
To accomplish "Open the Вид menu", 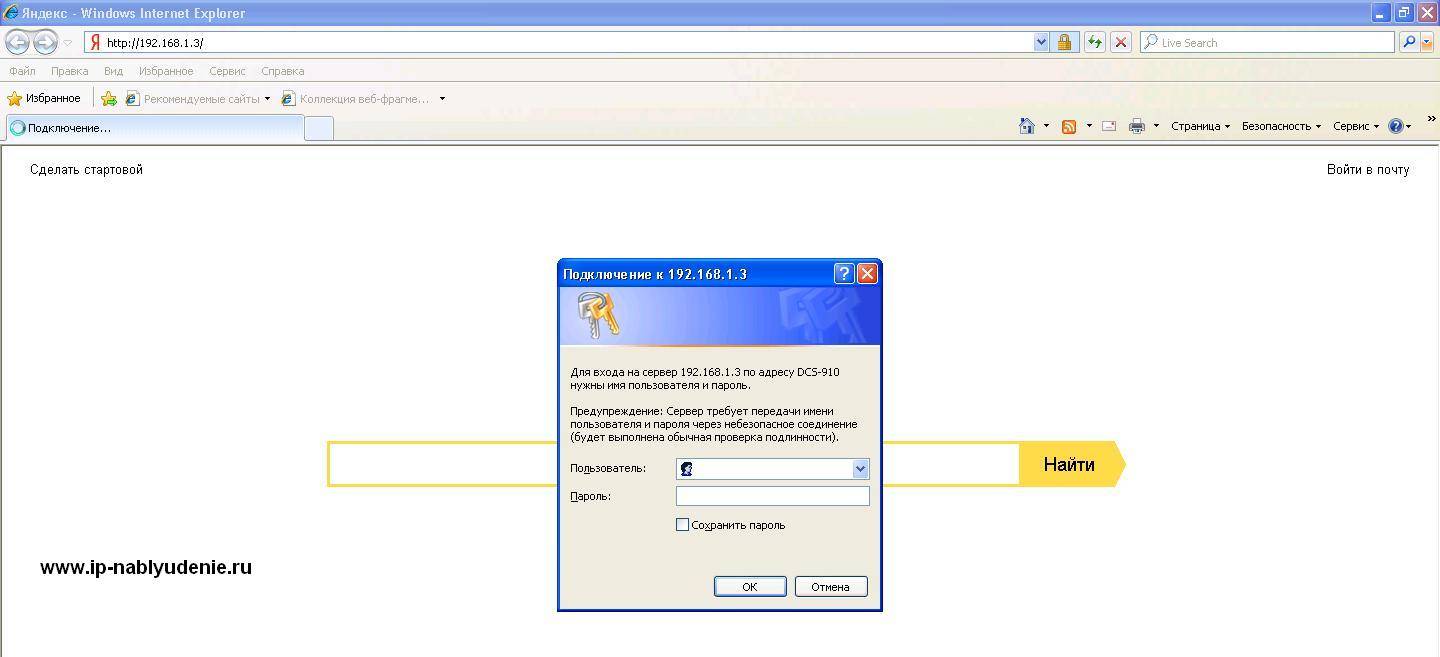I will tap(113, 71).
